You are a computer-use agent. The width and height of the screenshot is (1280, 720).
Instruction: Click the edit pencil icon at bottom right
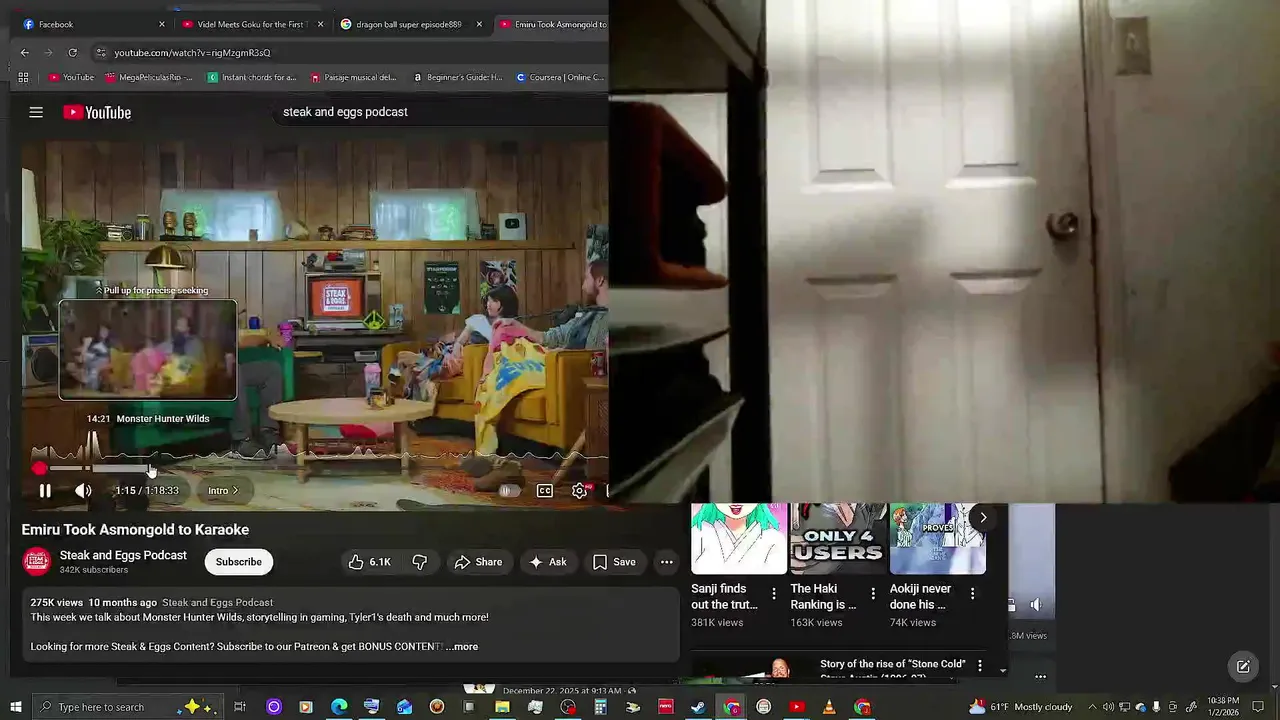pyautogui.click(x=1243, y=667)
